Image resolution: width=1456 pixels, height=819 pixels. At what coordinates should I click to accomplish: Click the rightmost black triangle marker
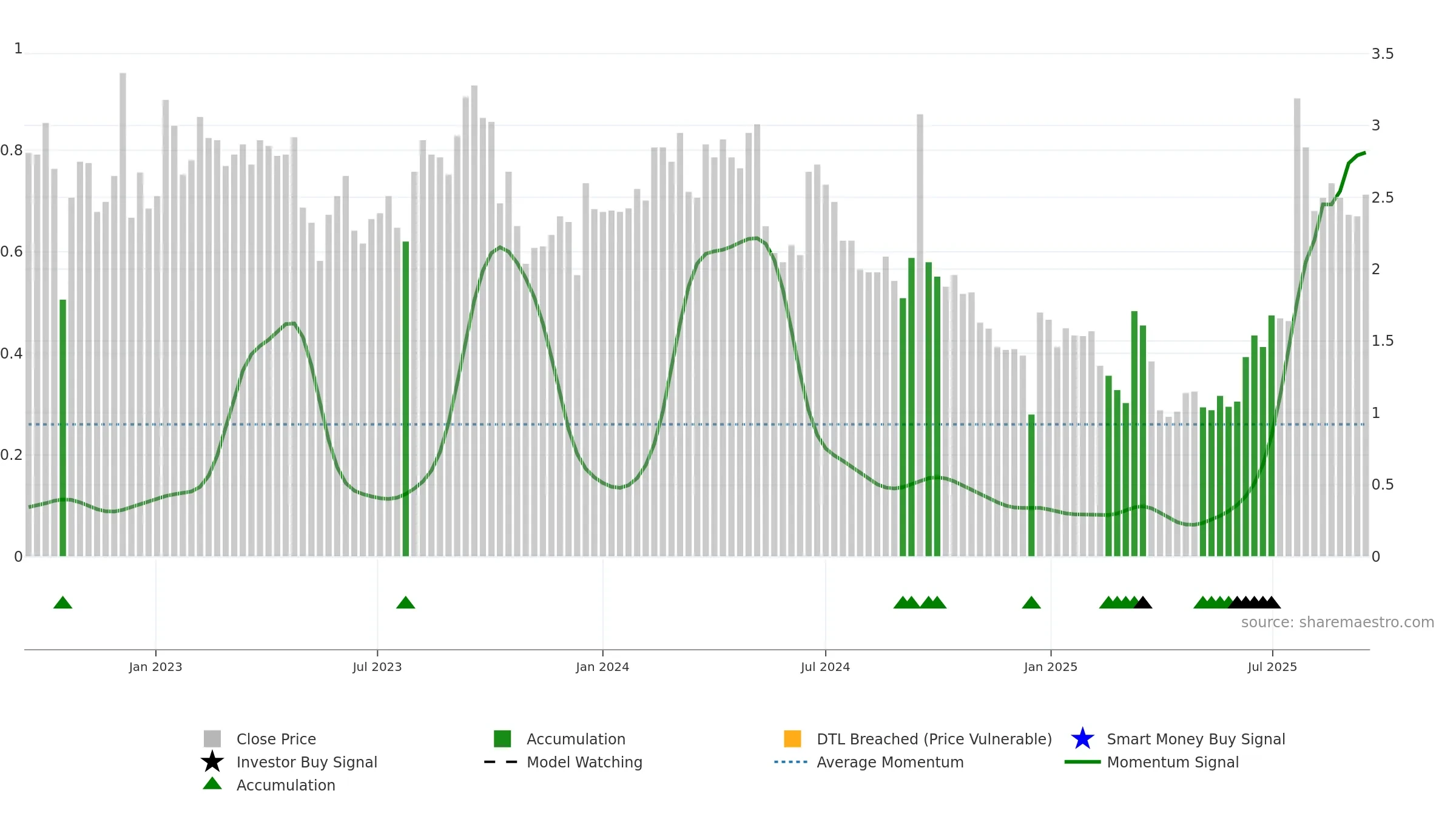coord(1272,602)
